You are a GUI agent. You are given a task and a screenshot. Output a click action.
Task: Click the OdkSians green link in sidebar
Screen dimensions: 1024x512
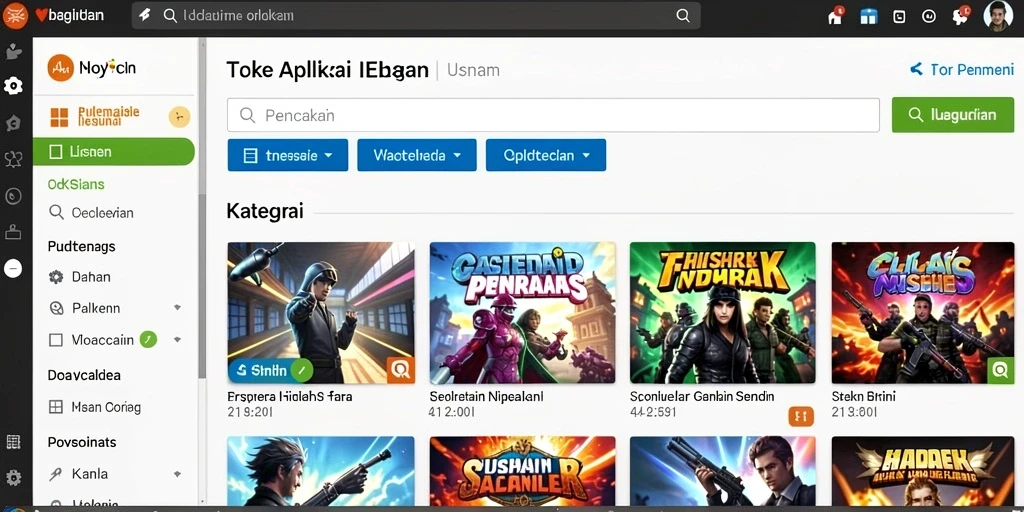76,184
